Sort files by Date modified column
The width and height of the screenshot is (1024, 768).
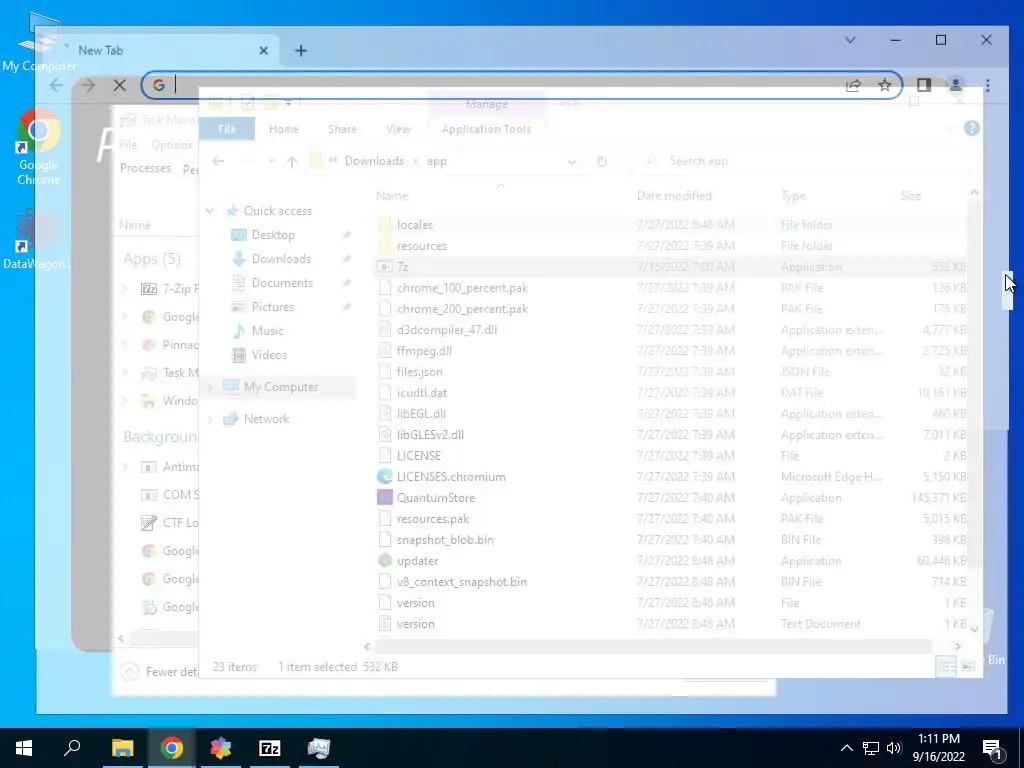coord(674,196)
